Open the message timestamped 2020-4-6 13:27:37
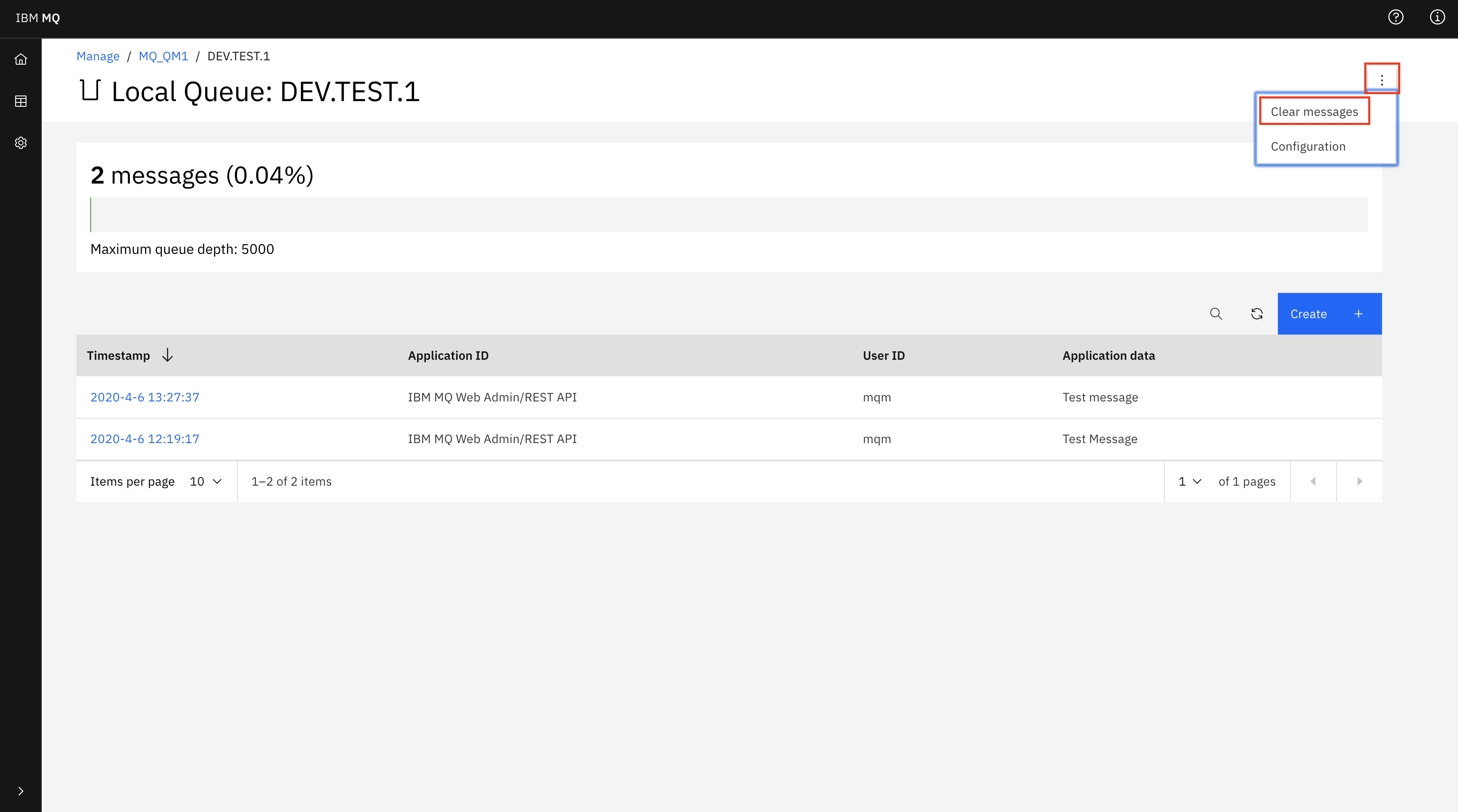1458x812 pixels. point(145,397)
